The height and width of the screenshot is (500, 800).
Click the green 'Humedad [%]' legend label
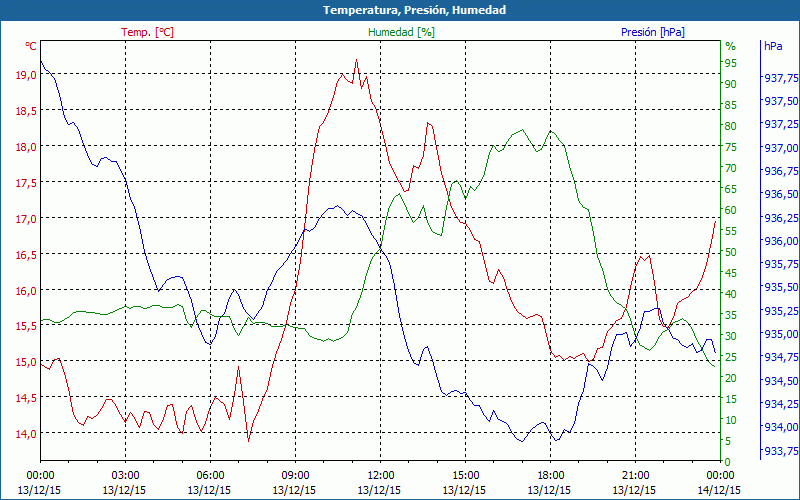tap(402, 32)
